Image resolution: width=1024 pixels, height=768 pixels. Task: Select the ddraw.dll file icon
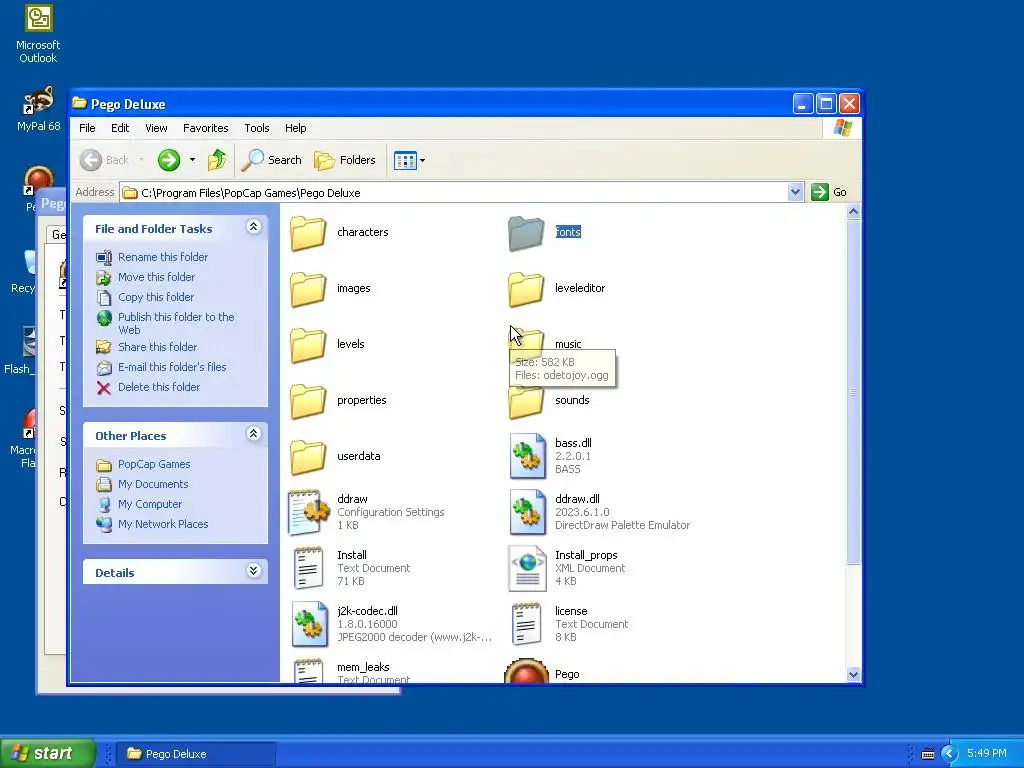pos(527,512)
